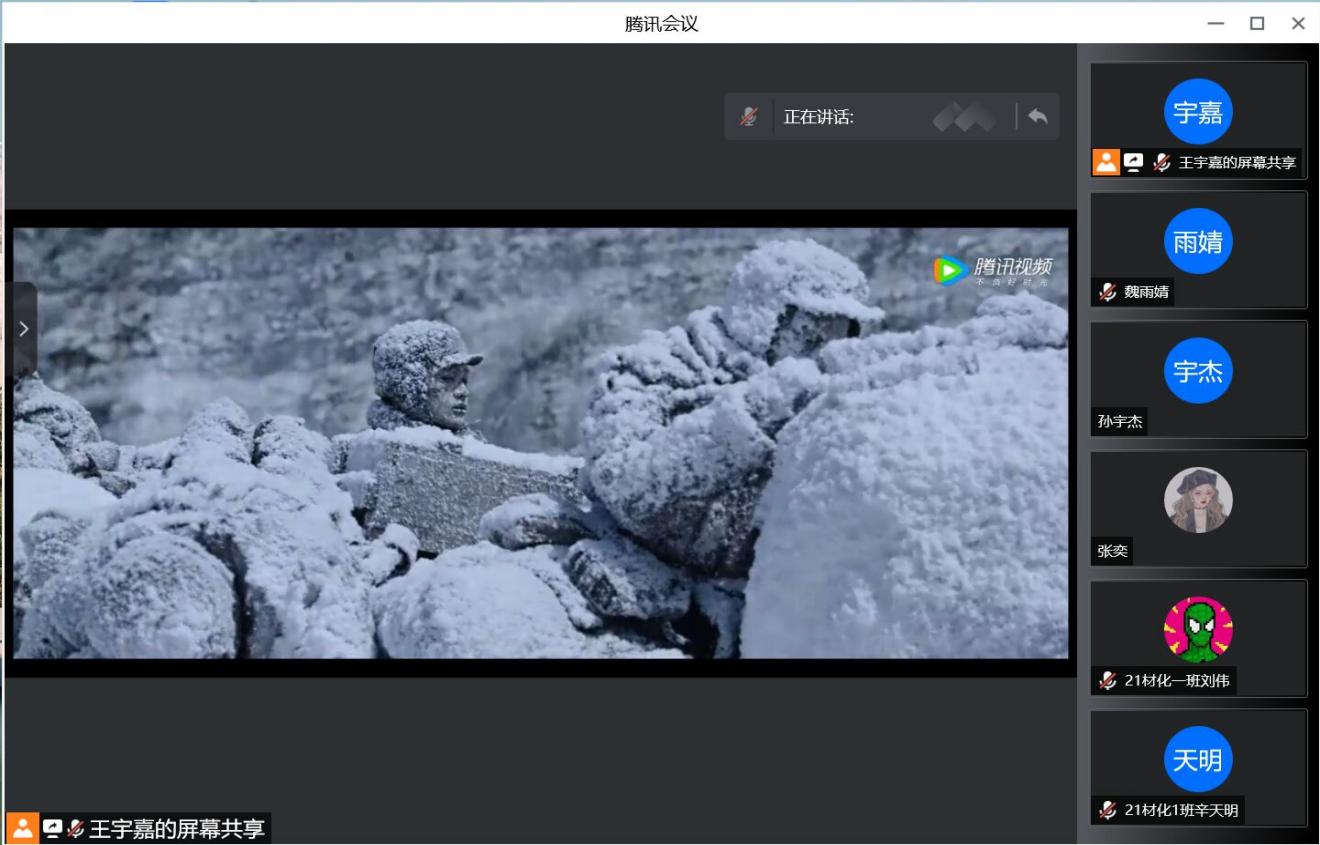The height and width of the screenshot is (845, 1320).
Task: Click the screen share icon in 宇嘉's tile
Action: coord(1133,162)
